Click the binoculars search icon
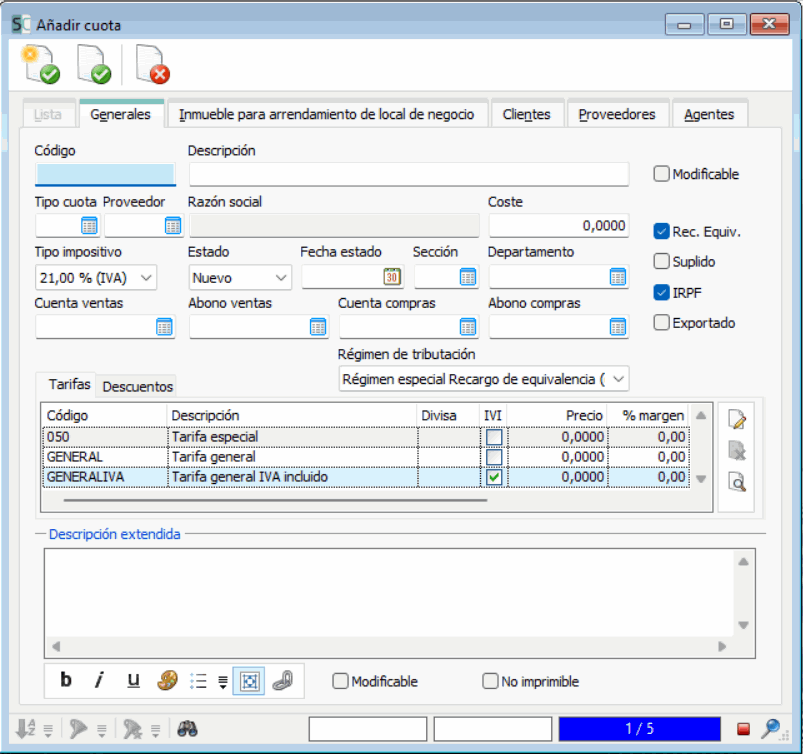The image size is (803, 754). pyautogui.click(x=187, y=728)
